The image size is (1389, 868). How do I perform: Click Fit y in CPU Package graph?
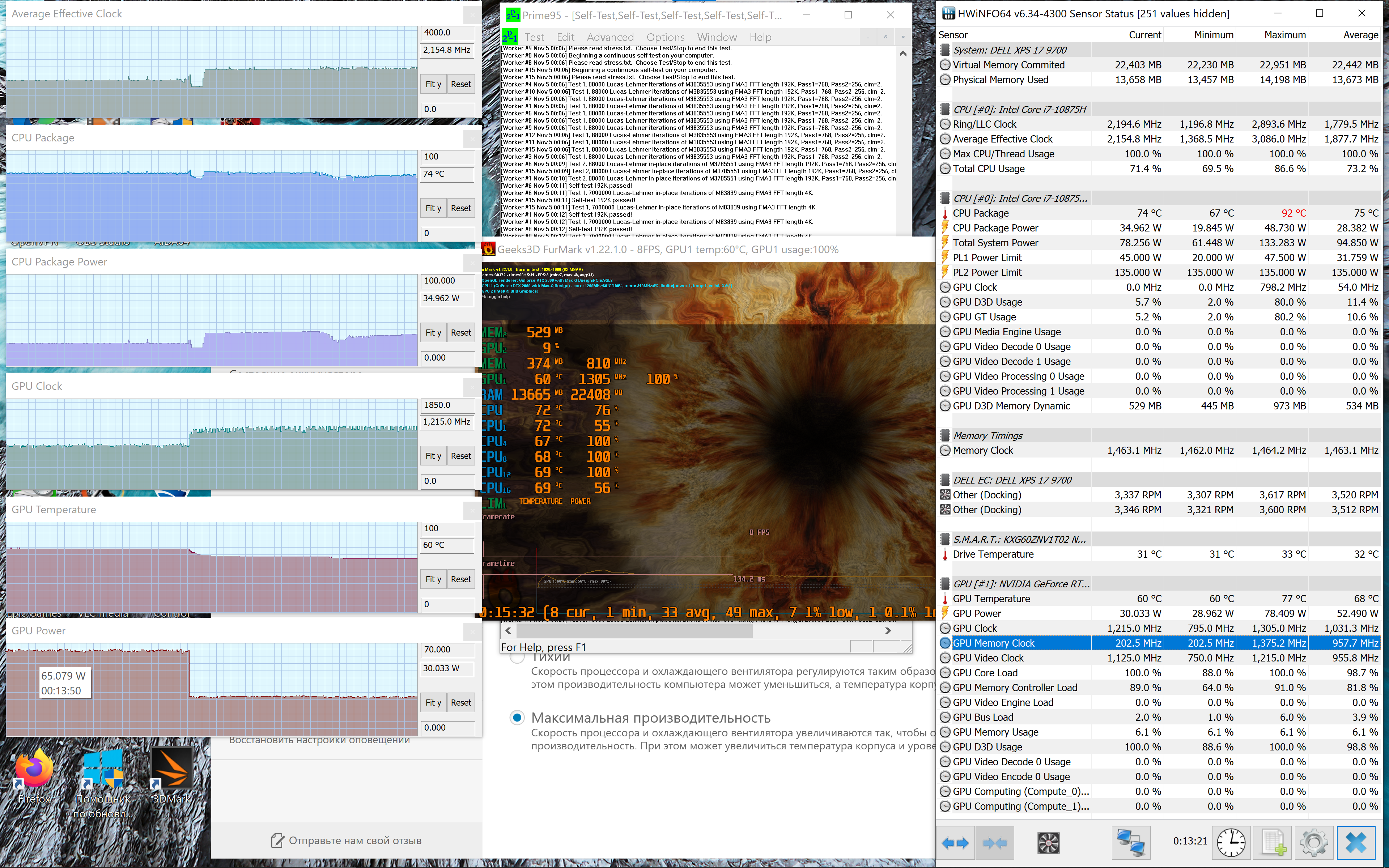coord(433,208)
